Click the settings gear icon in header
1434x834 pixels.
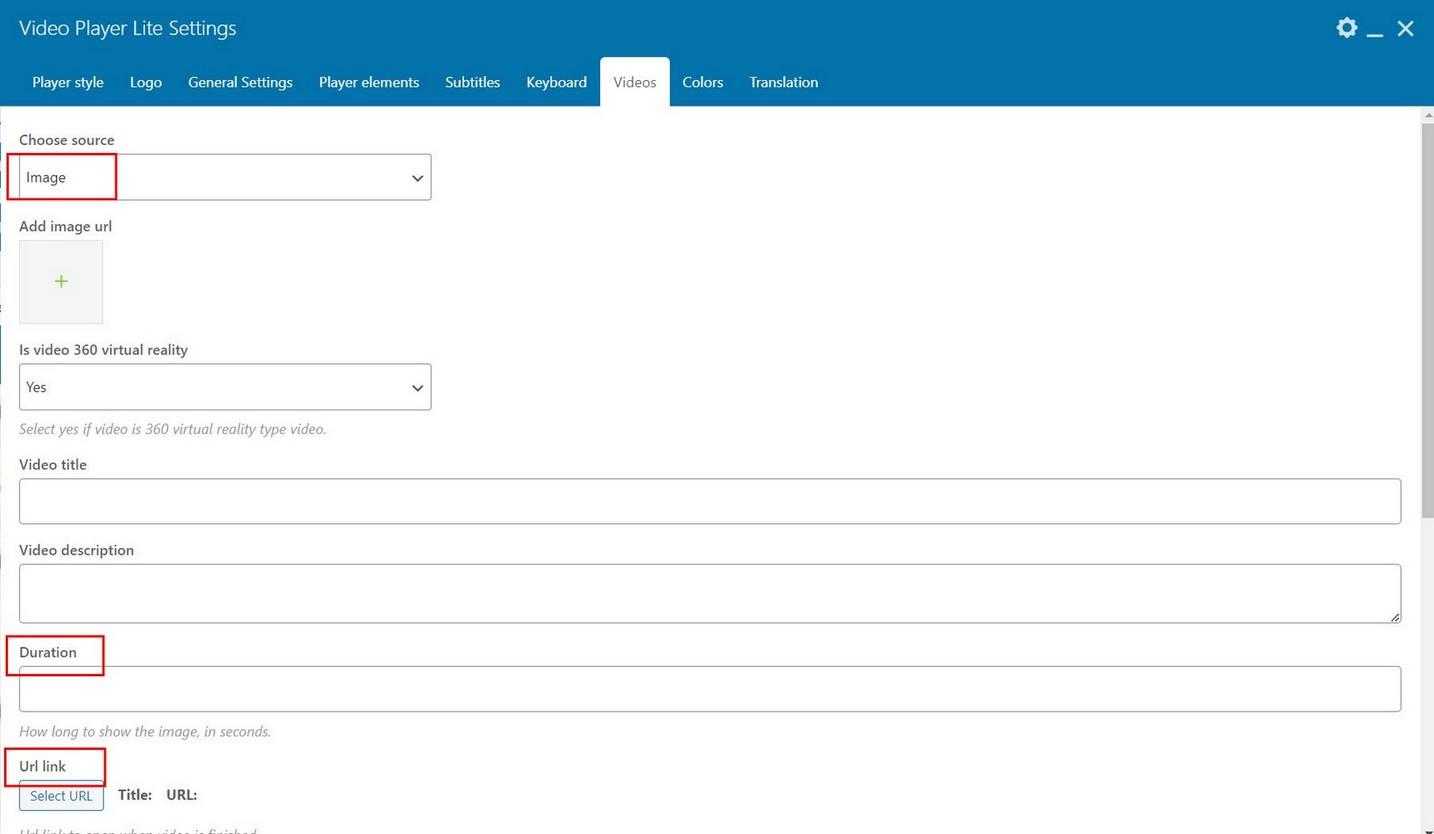click(1347, 28)
